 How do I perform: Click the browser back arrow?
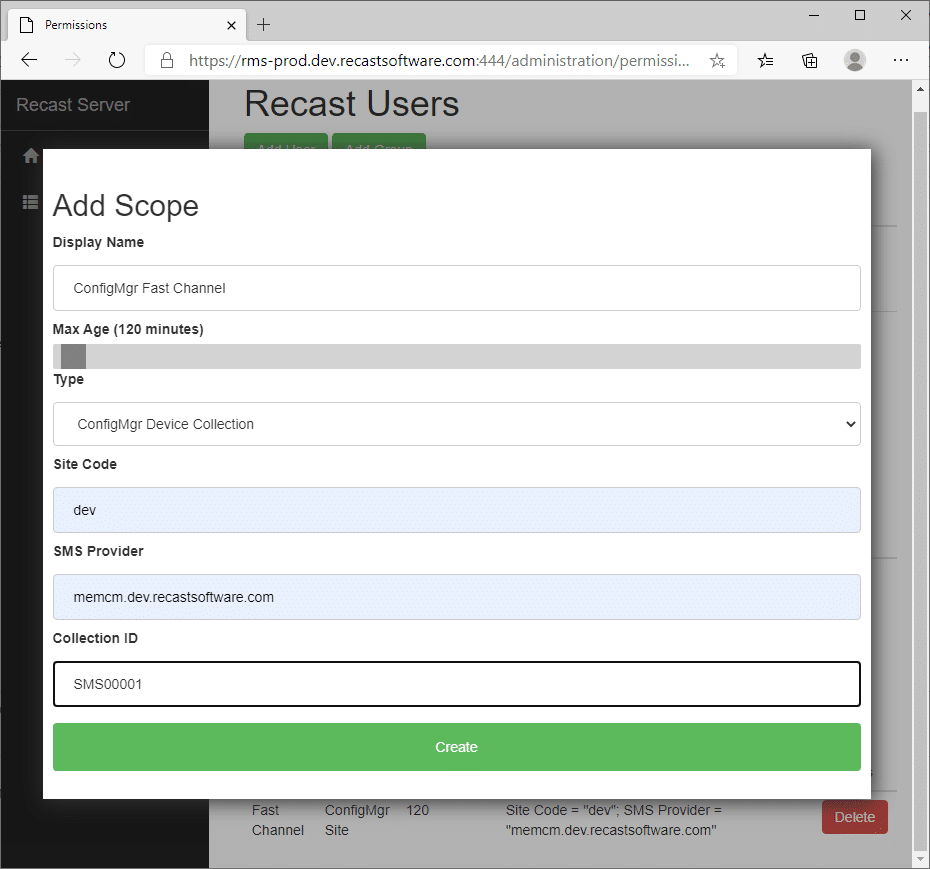(29, 60)
